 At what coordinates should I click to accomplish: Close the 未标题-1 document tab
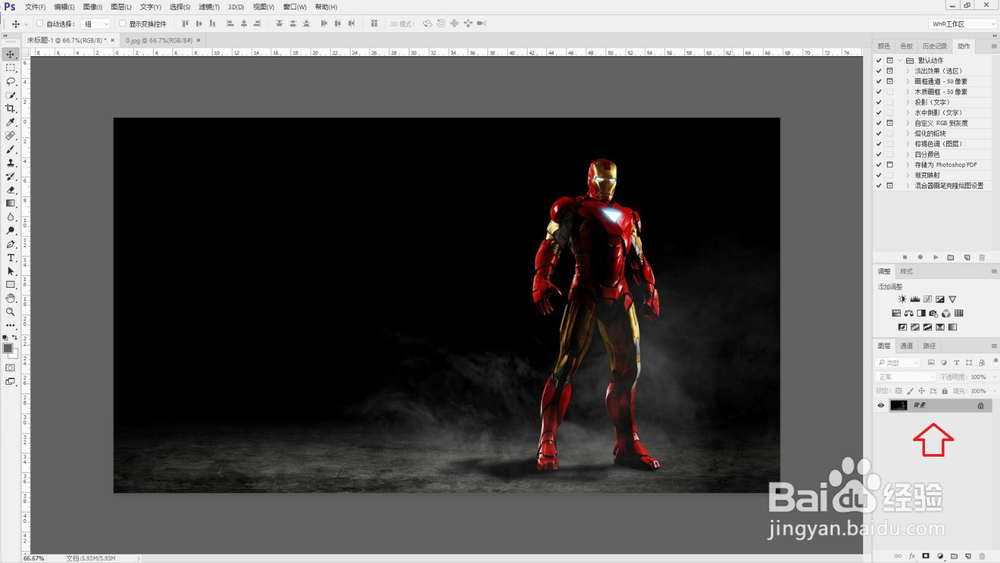(113, 40)
